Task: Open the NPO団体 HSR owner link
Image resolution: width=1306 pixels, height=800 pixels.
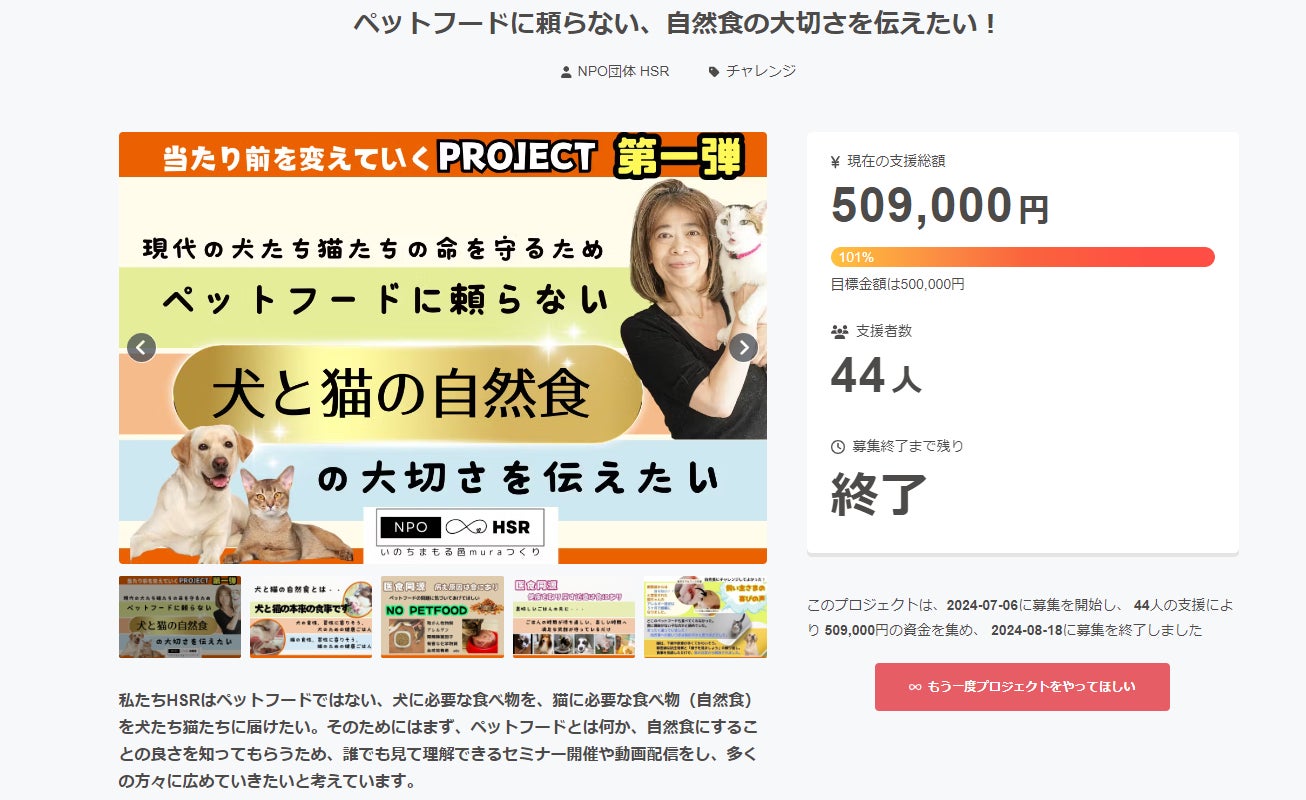Action: [623, 71]
